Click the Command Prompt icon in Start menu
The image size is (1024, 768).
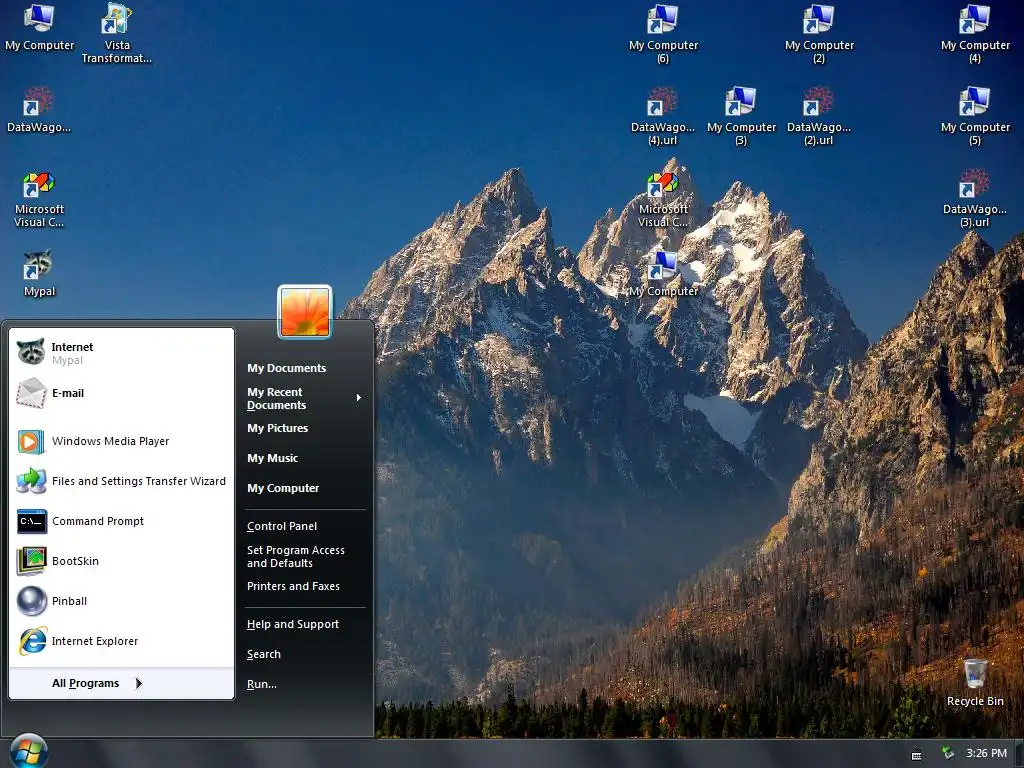point(31,521)
